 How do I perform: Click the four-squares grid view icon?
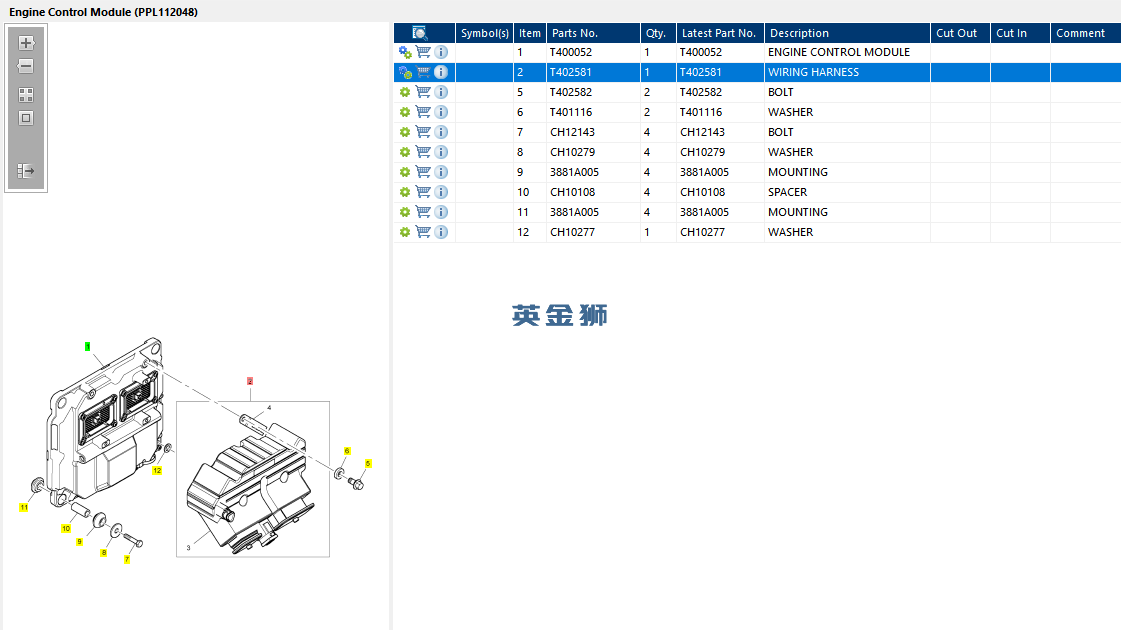(x=26, y=95)
